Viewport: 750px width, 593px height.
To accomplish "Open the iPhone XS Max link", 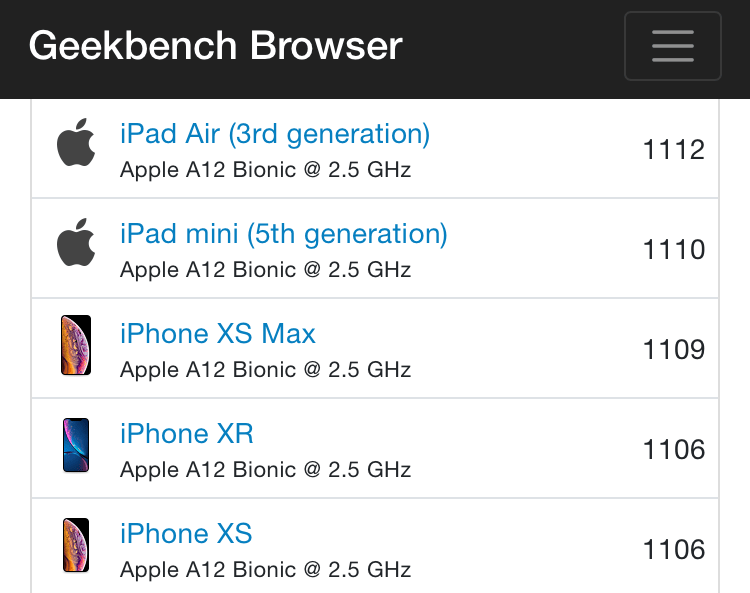I will (x=218, y=333).
